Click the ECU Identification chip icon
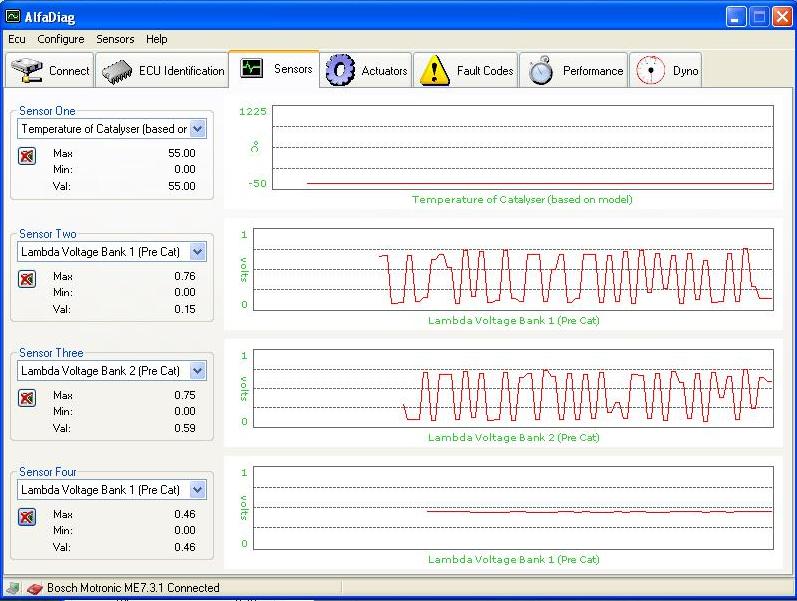This screenshot has height=601, width=797. pyautogui.click(x=116, y=71)
